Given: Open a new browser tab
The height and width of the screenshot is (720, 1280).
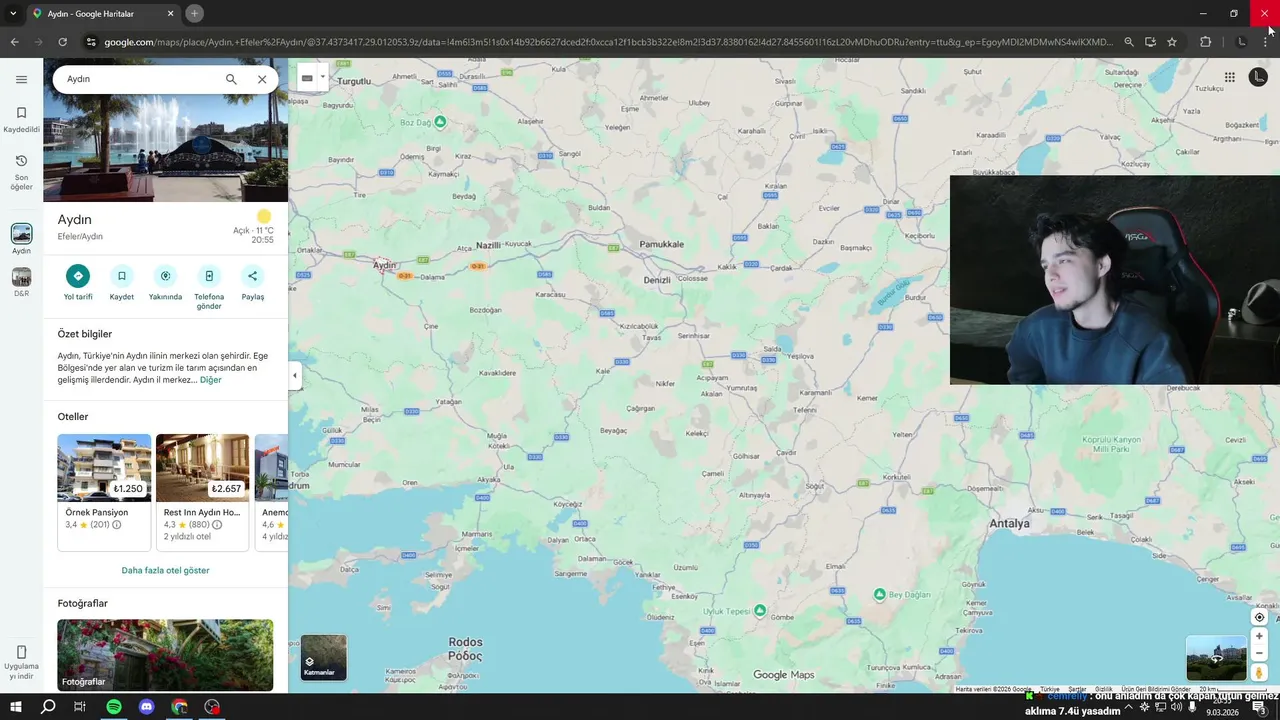Looking at the screenshot, I should click(194, 13).
